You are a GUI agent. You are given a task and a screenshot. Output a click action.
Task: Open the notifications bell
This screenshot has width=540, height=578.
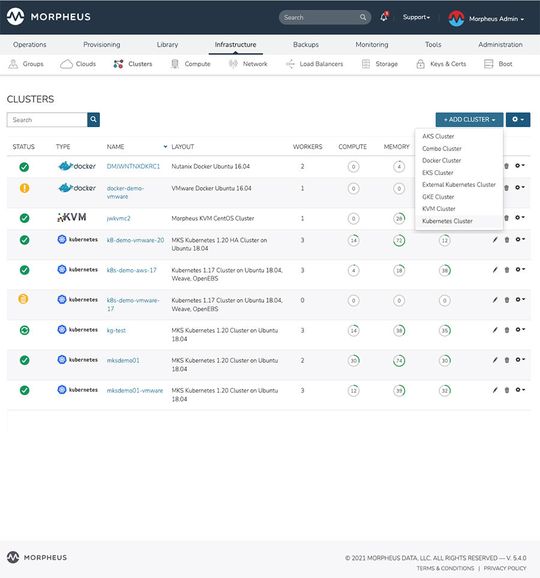coord(384,17)
